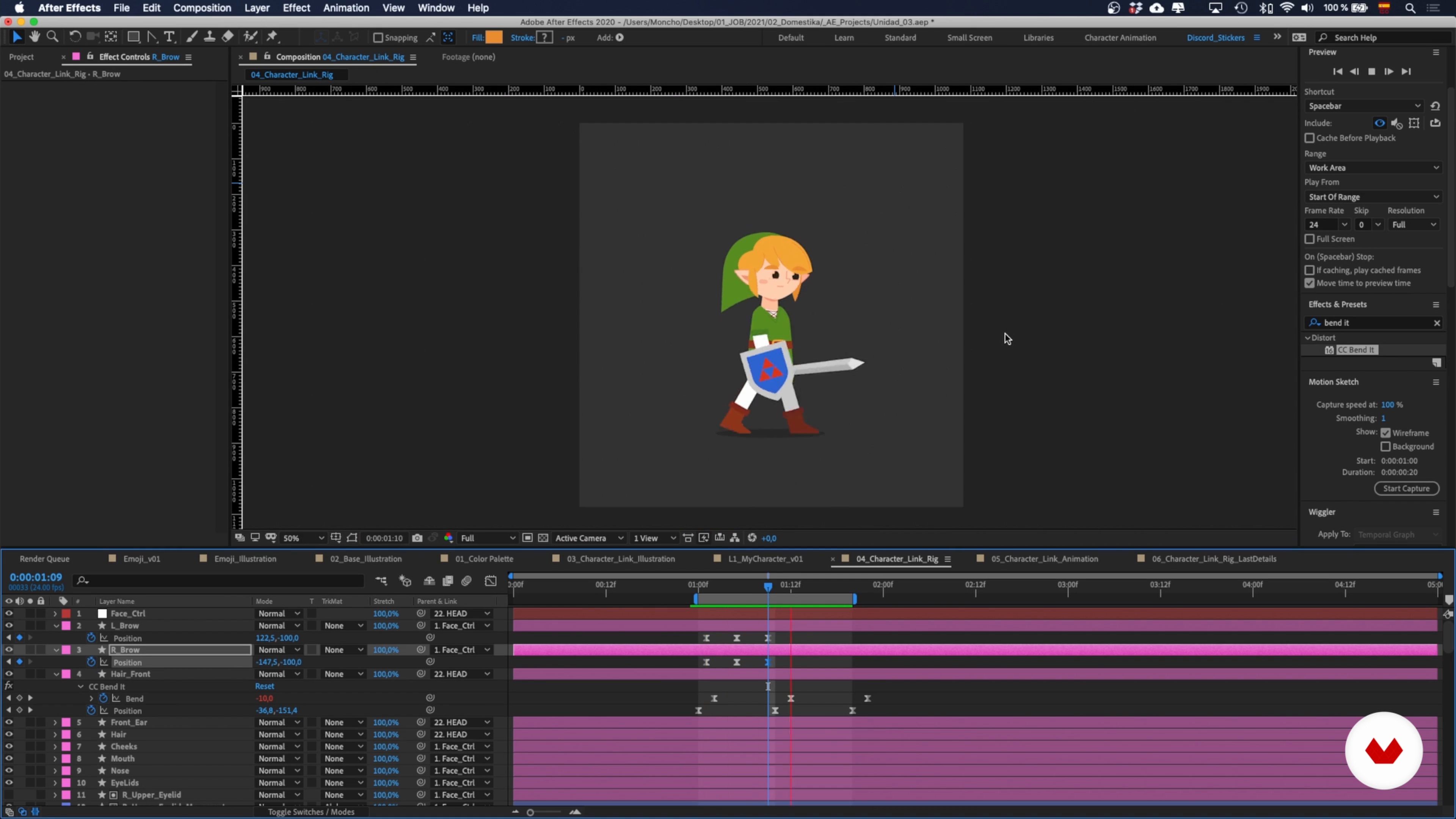Open the 1 View layout dropdown

tap(654, 538)
